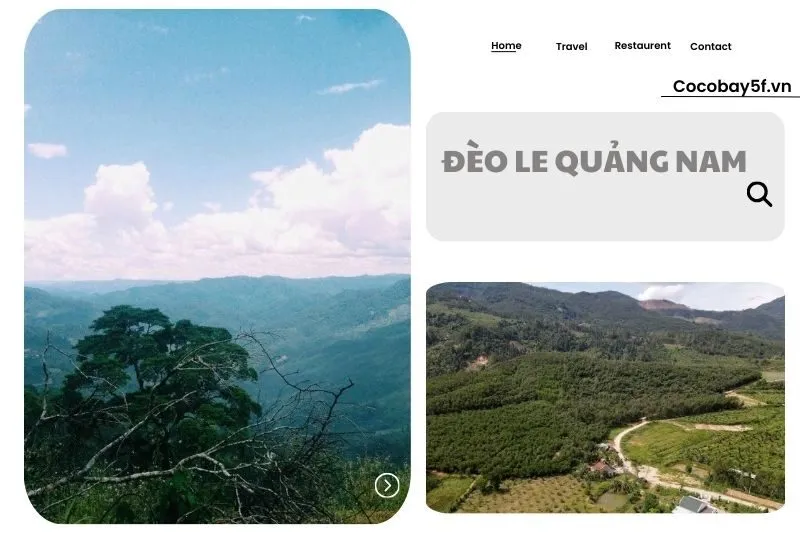Click the circled next arrow on mountain photo

pos(387,485)
